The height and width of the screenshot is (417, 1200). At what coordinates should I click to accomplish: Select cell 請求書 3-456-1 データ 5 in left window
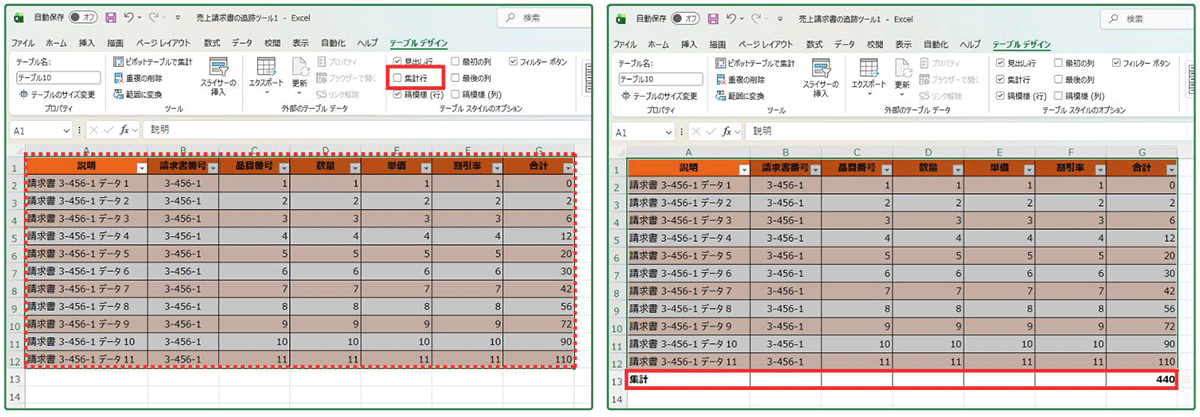(x=86, y=253)
